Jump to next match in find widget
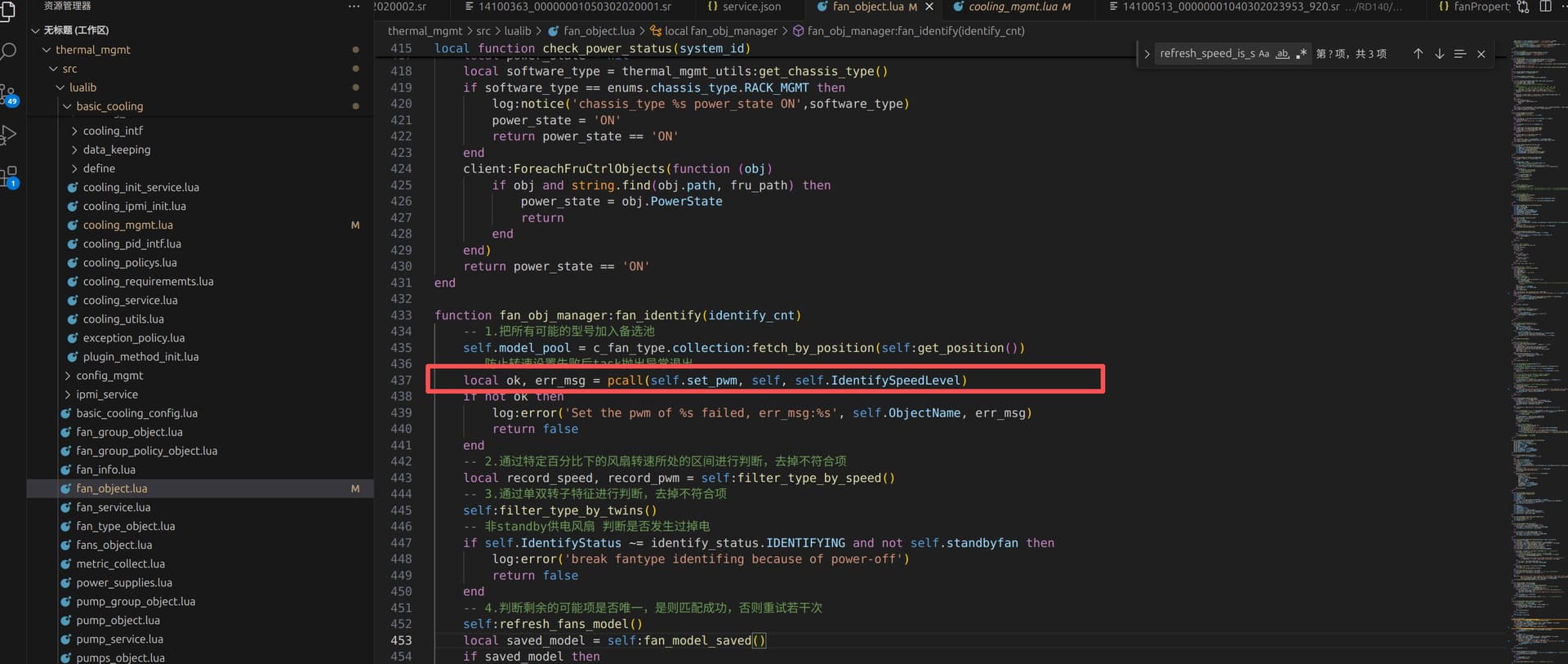 pos(1439,54)
